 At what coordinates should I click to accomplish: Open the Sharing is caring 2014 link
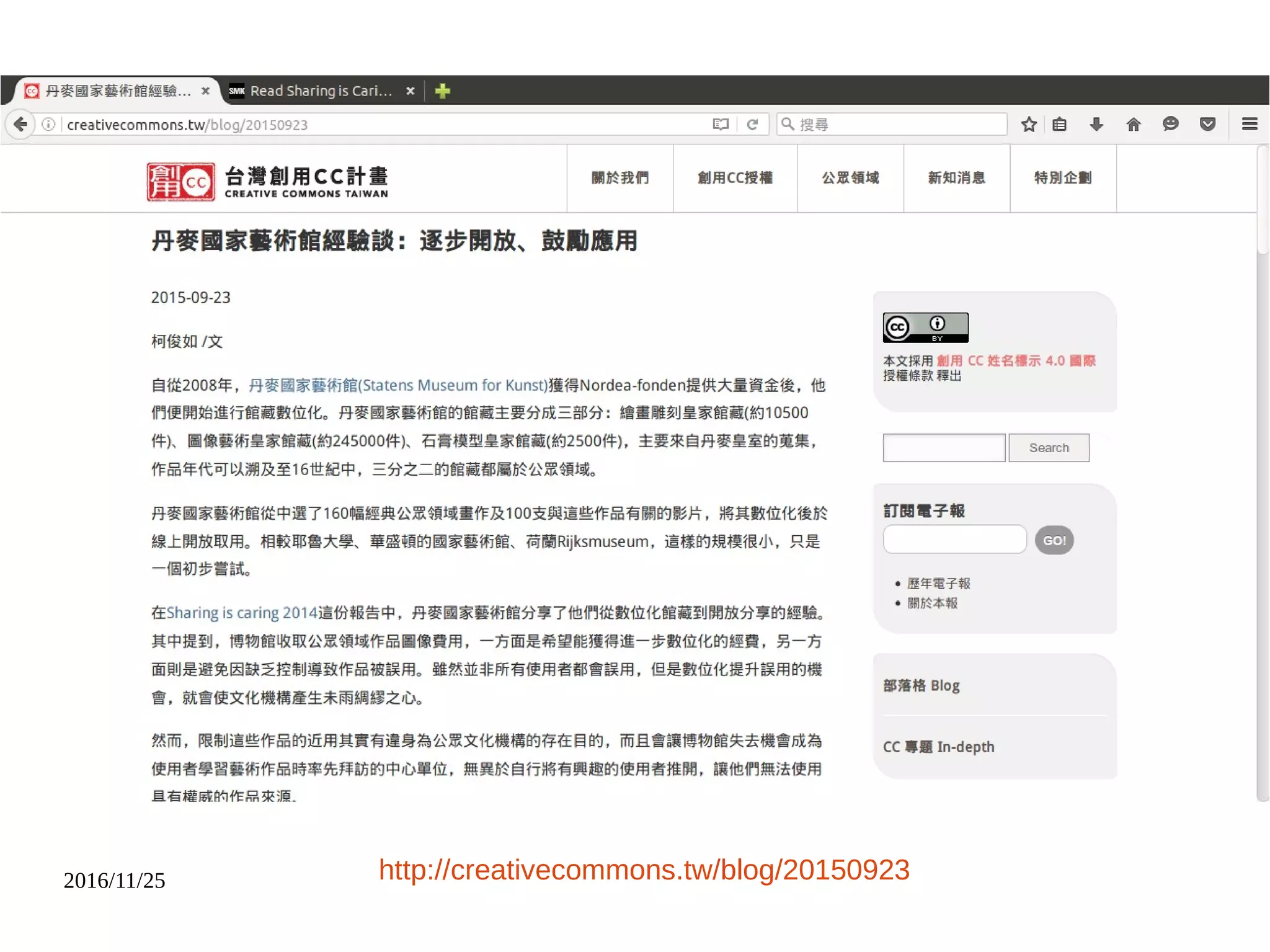(x=242, y=613)
